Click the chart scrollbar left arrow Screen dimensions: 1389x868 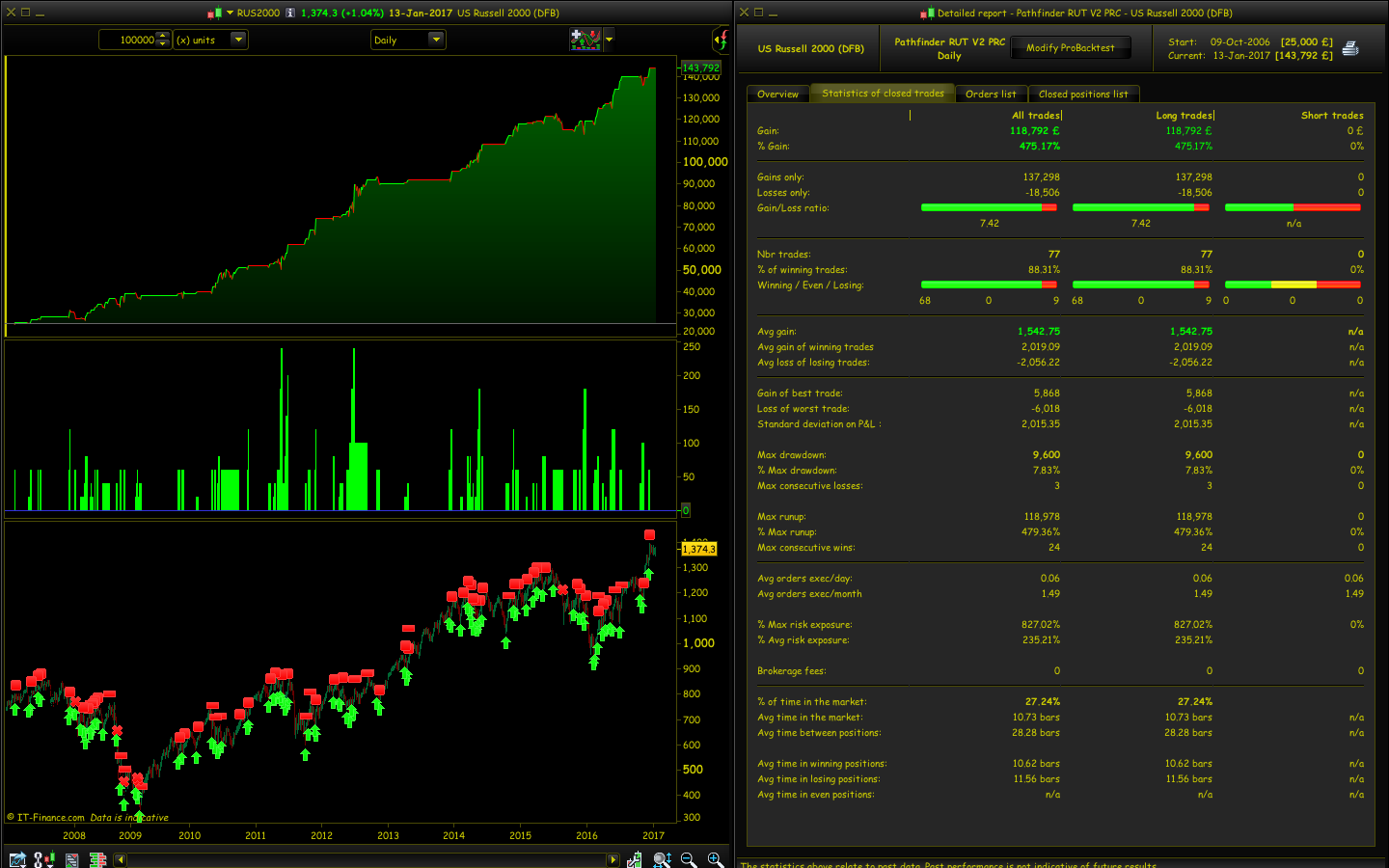(120, 859)
